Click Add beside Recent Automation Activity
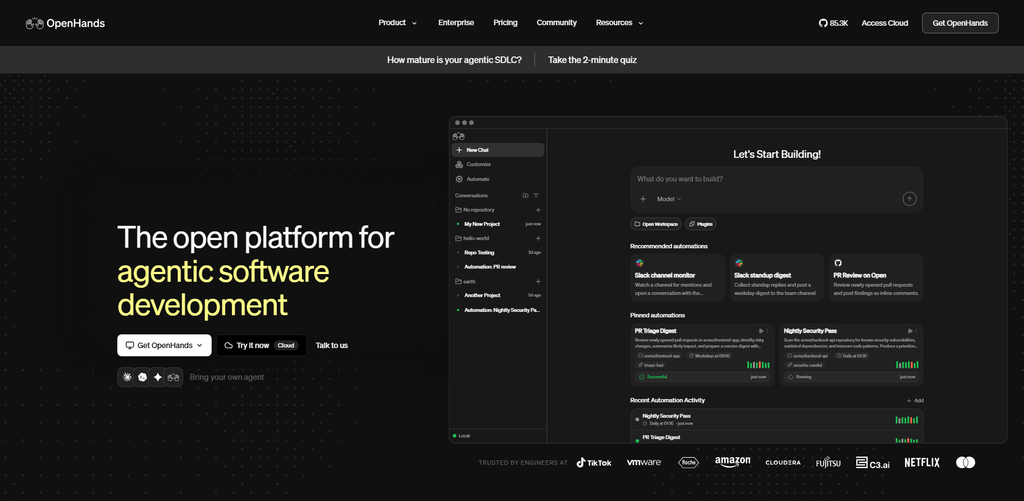1024x501 pixels. (915, 400)
